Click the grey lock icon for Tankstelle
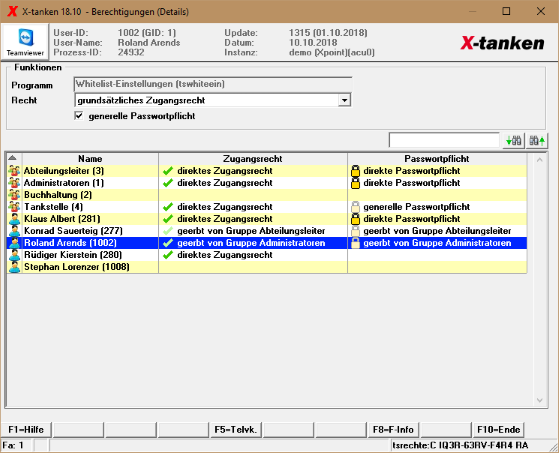Viewport: 559px width, 453px height. point(355,207)
